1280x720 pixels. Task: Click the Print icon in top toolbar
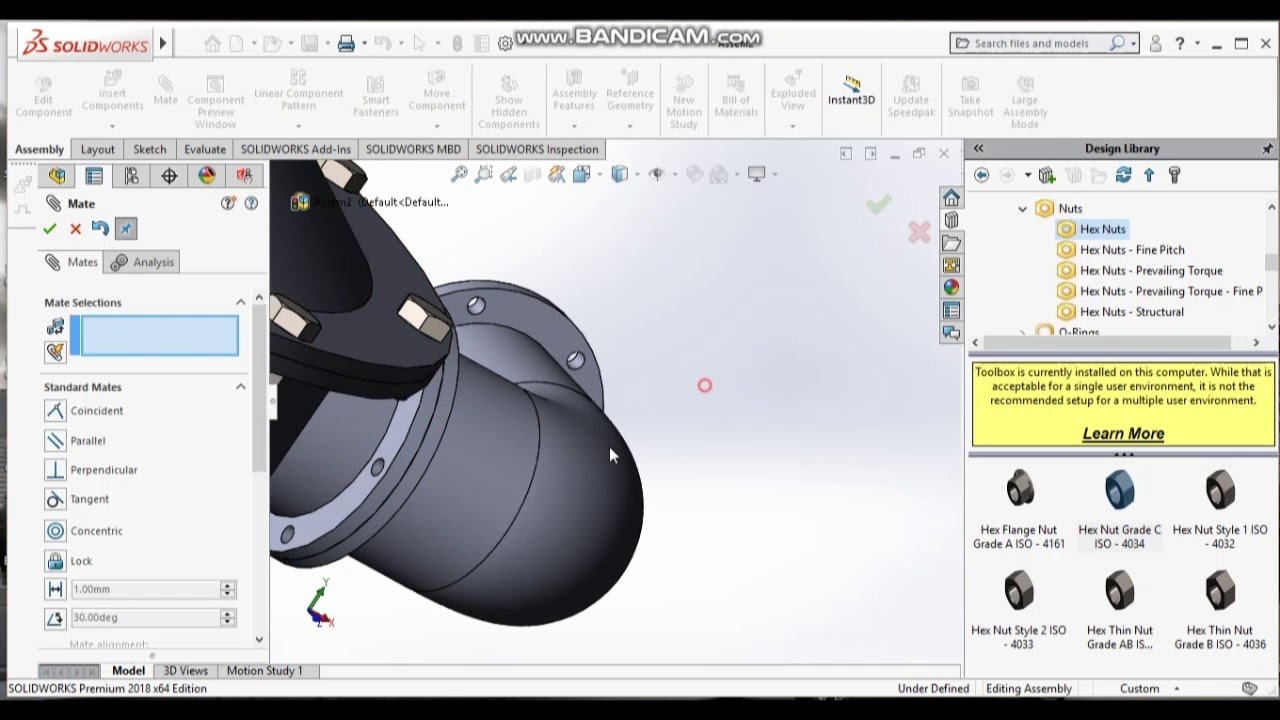[x=346, y=43]
